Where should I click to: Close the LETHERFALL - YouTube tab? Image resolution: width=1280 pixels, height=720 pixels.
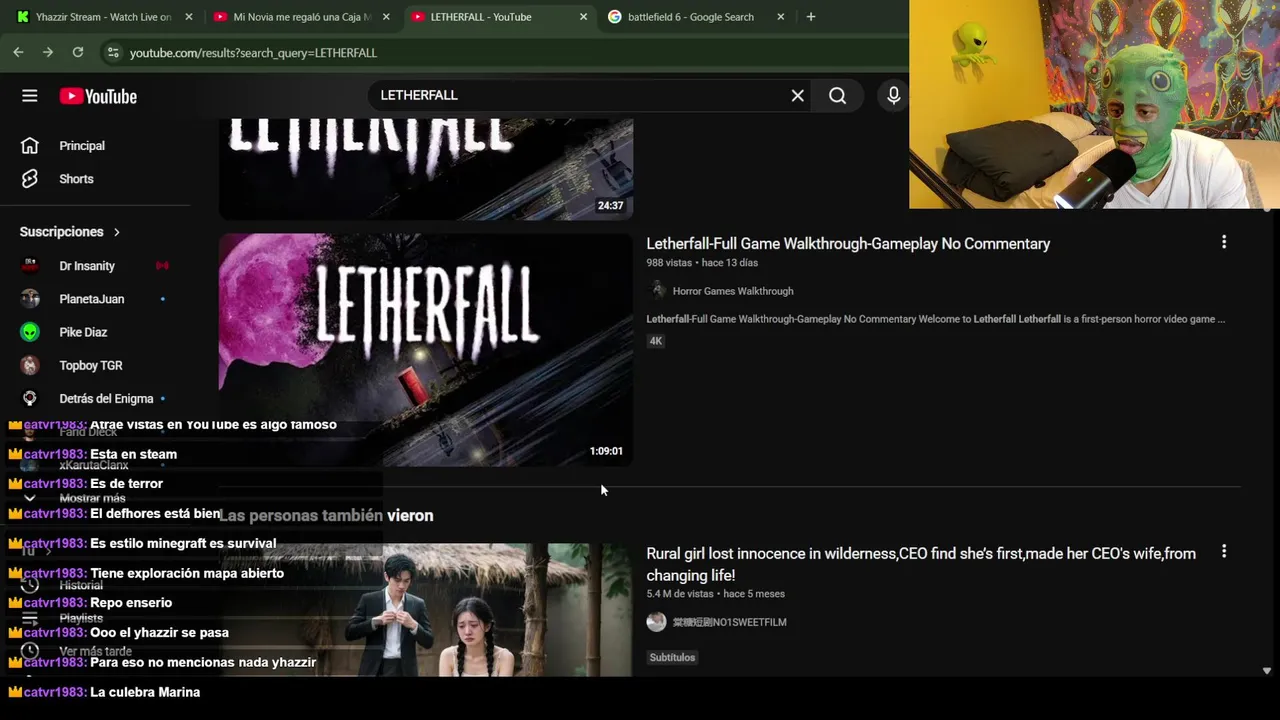pyautogui.click(x=583, y=17)
